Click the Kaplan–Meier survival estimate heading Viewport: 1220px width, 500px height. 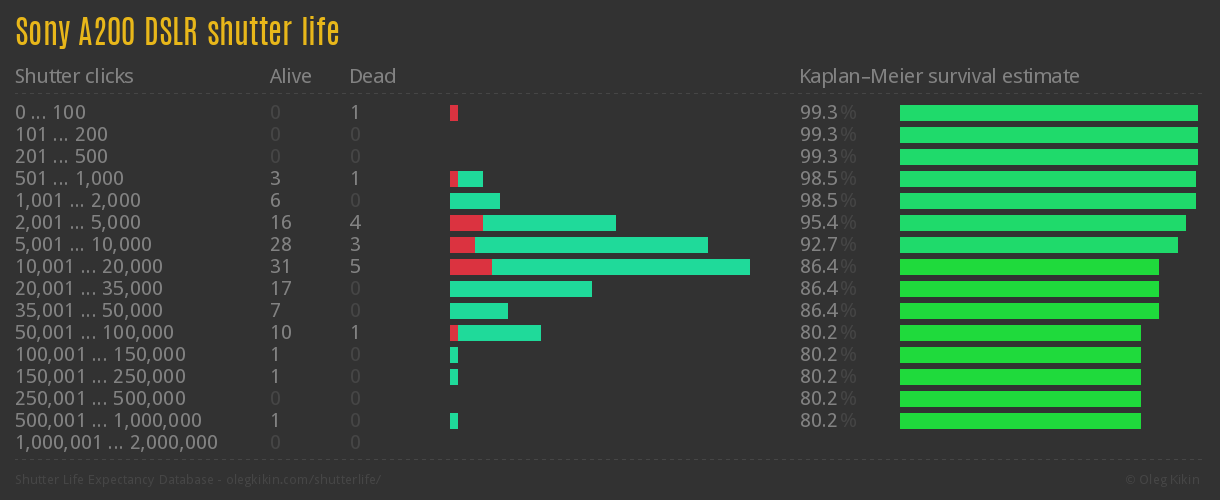pos(939,76)
